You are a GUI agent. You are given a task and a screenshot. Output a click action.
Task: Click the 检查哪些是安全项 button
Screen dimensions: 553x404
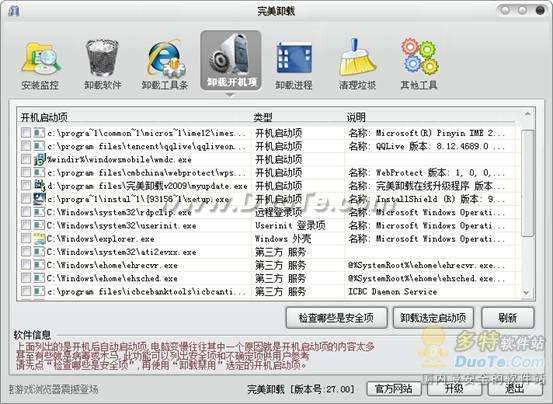pos(336,318)
